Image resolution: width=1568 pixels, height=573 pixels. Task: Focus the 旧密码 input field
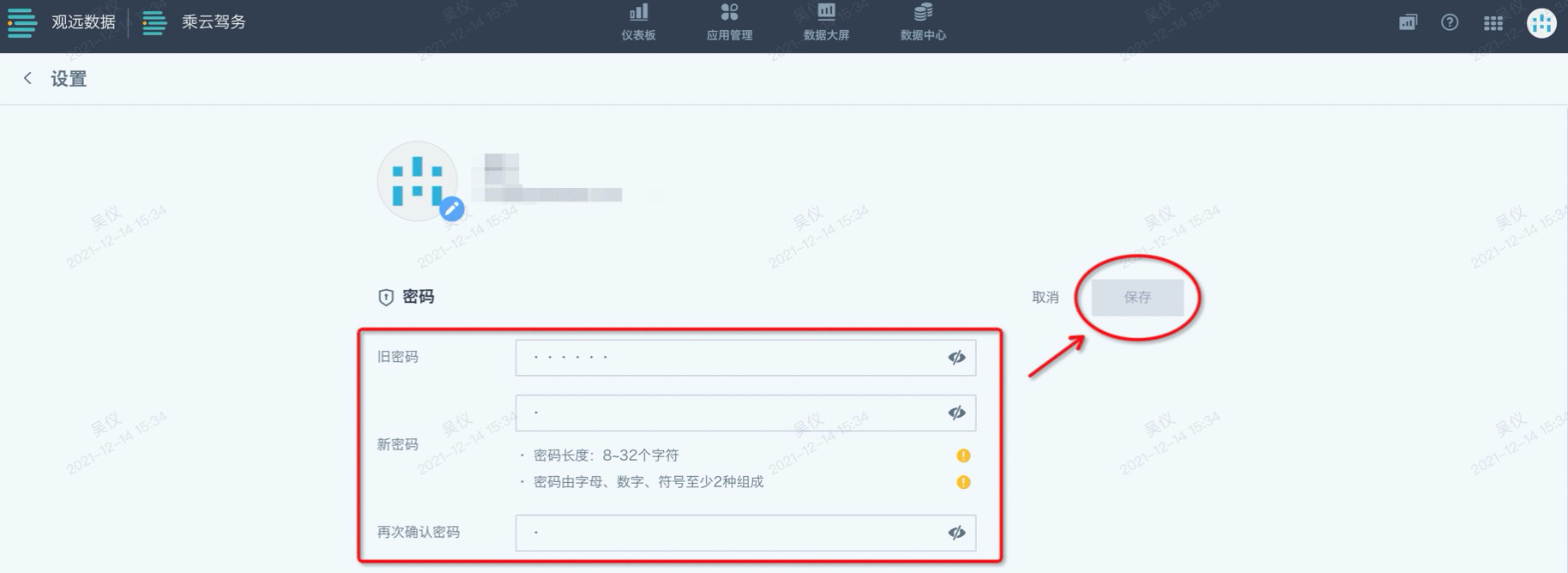point(745,358)
